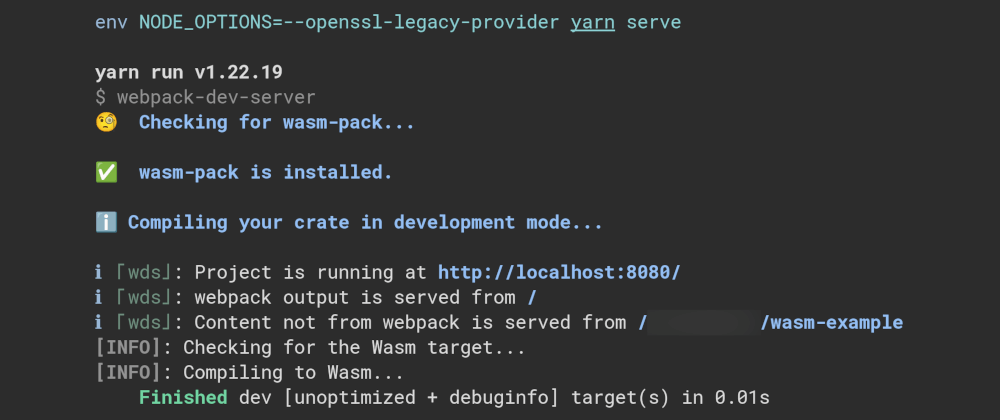This screenshot has height=420, width=1000.
Task: Click the underlined yarn command word
Action: click(592, 23)
